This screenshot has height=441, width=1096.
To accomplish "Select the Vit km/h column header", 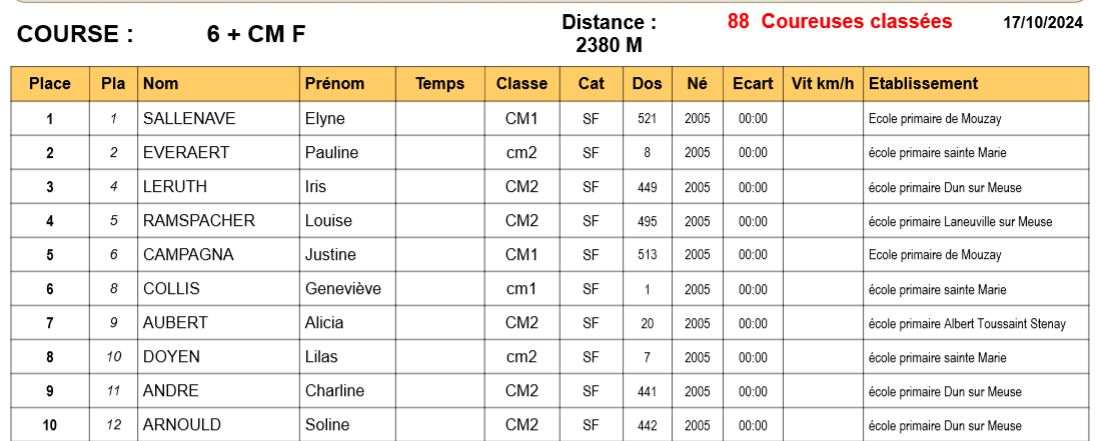I will (x=823, y=84).
